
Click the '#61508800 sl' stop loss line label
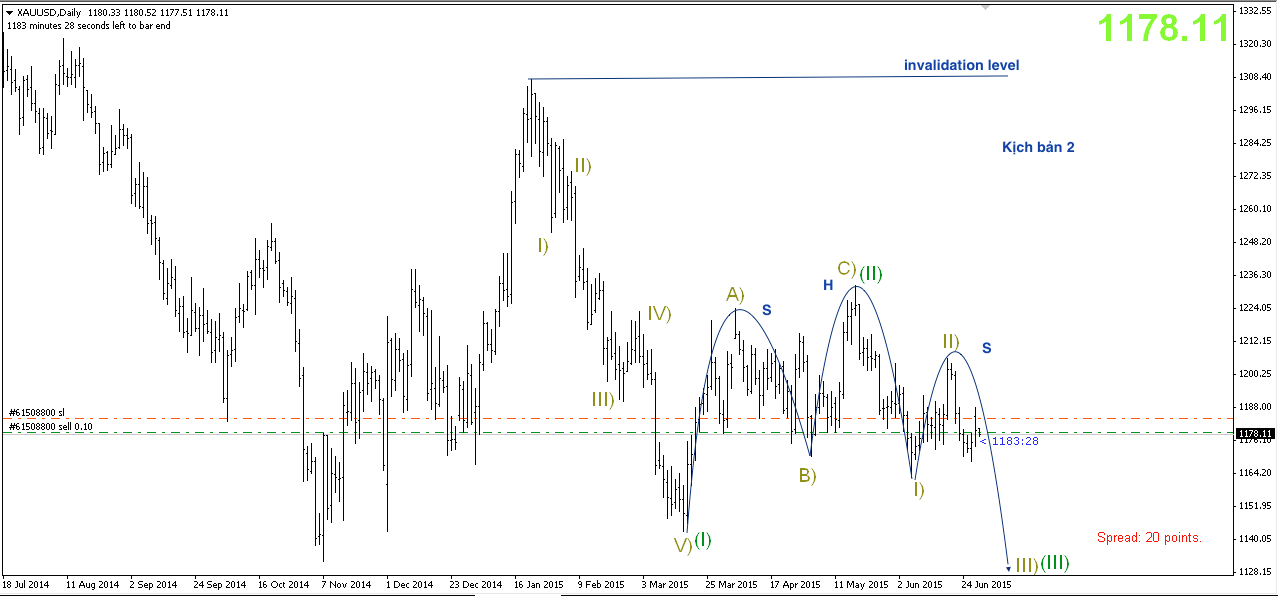[37, 412]
